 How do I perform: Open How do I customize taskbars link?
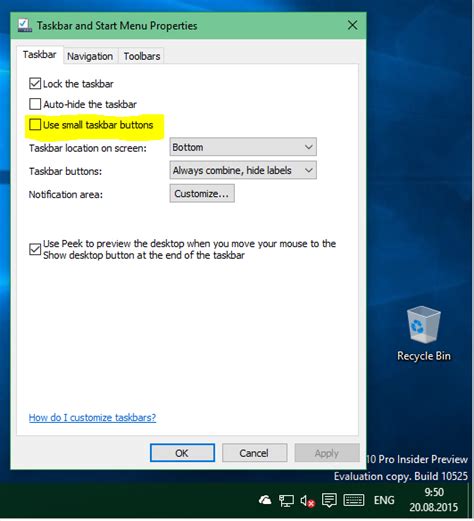pyautogui.click(x=92, y=417)
